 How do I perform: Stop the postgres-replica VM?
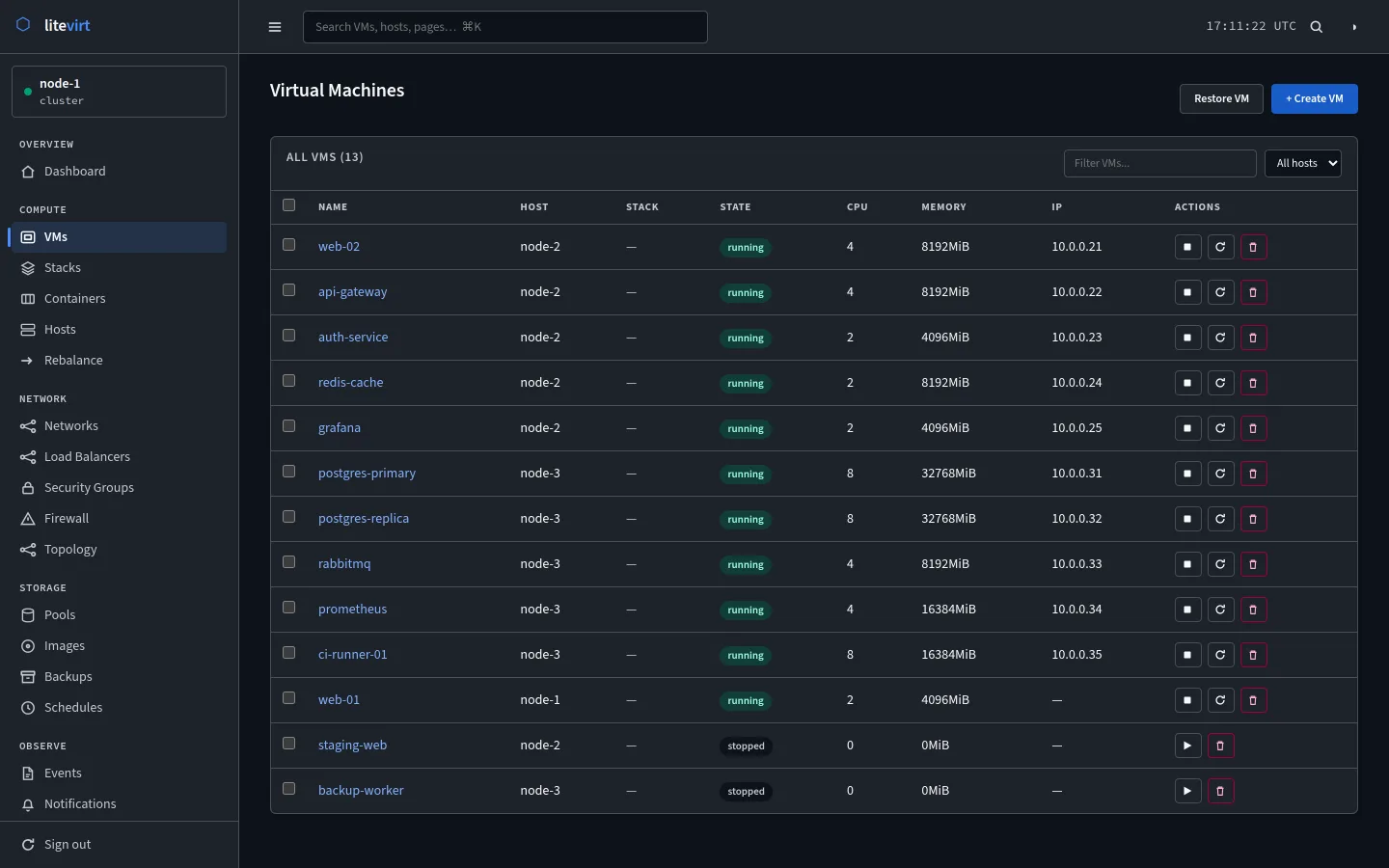1187,519
